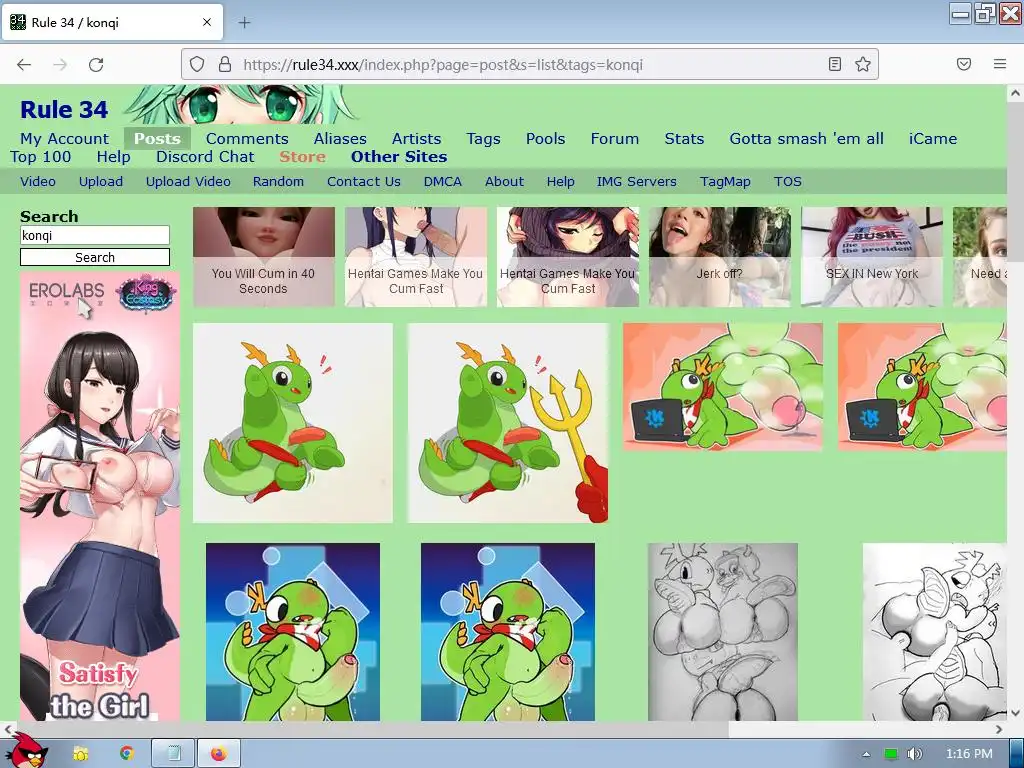Viewport: 1024px width, 768px height.
Task: Click the green tray status icon
Action: pos(891,754)
